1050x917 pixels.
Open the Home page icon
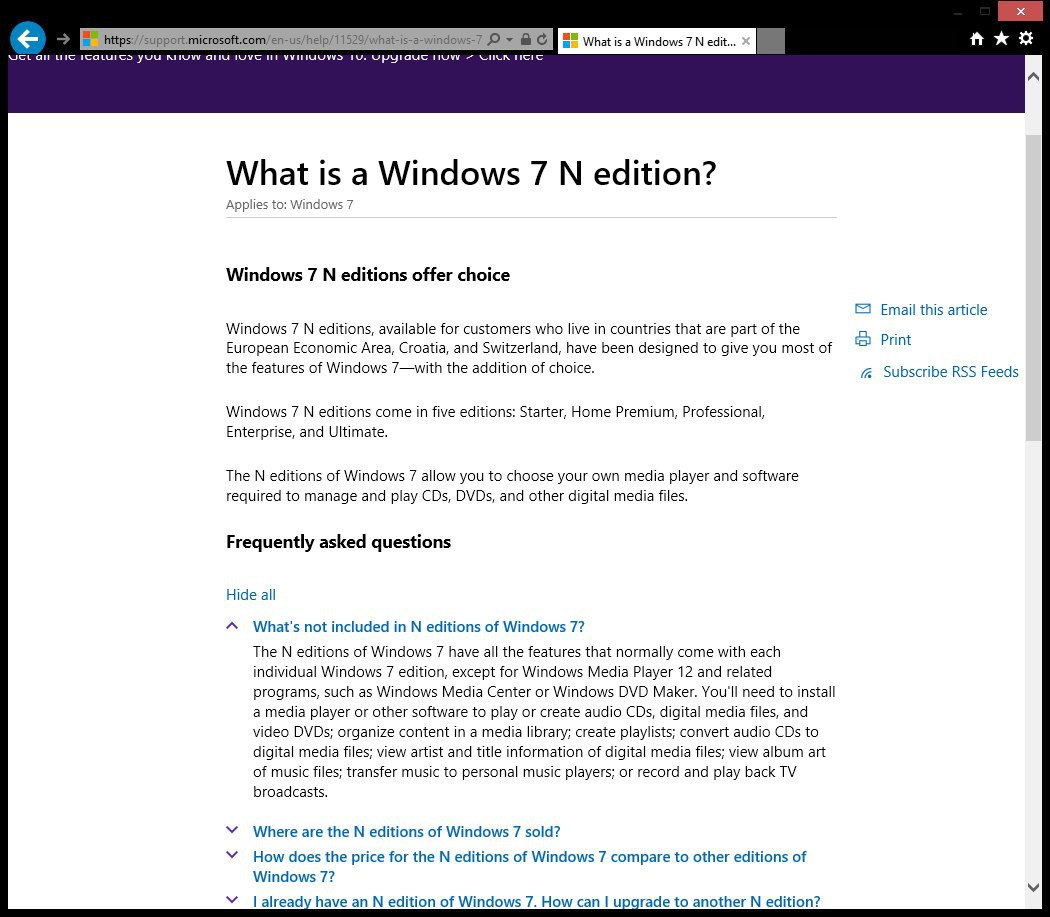pyautogui.click(x=977, y=39)
